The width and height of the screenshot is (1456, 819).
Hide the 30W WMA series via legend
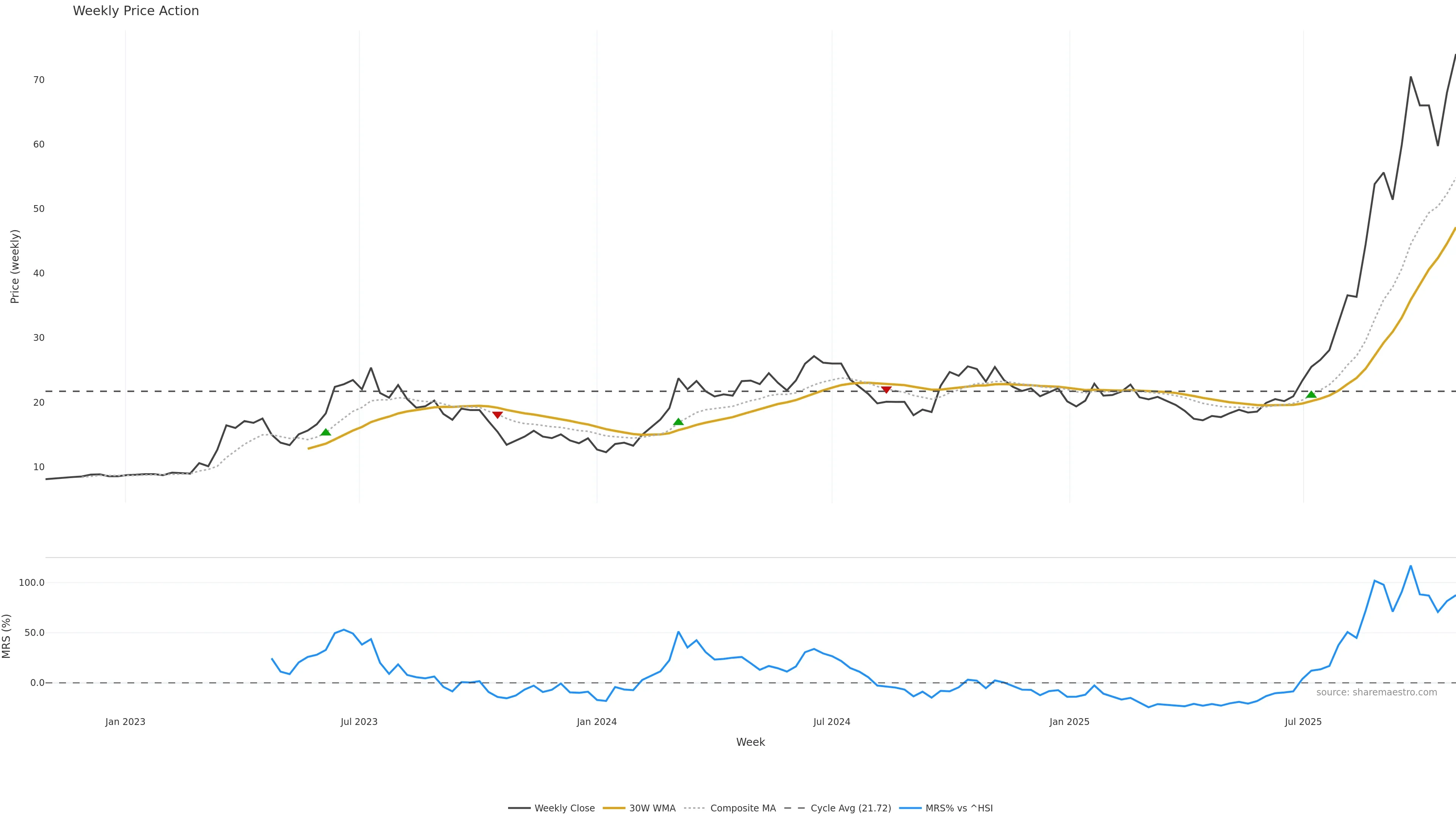tap(652, 808)
